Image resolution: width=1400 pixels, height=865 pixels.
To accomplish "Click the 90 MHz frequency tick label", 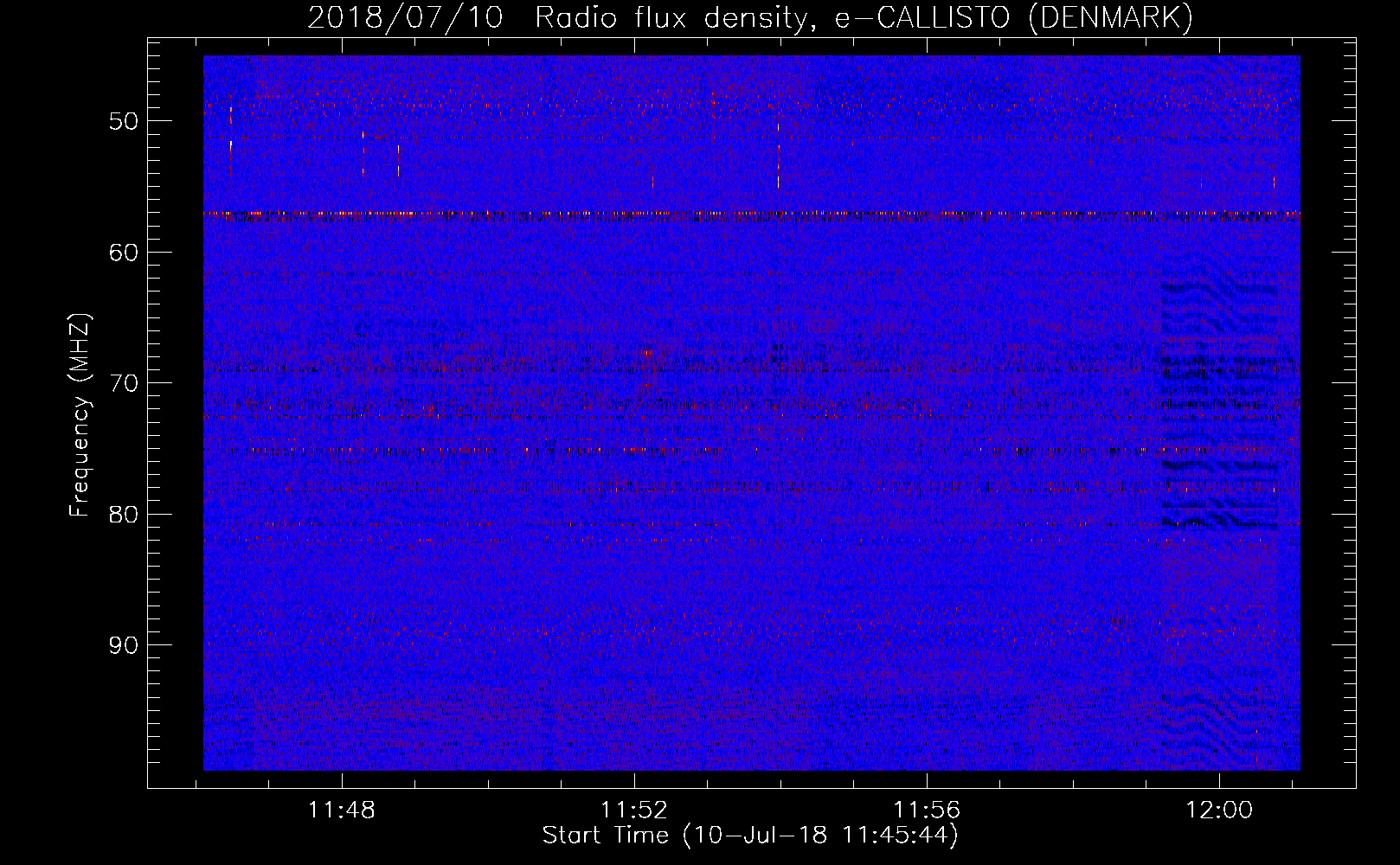I will point(123,645).
